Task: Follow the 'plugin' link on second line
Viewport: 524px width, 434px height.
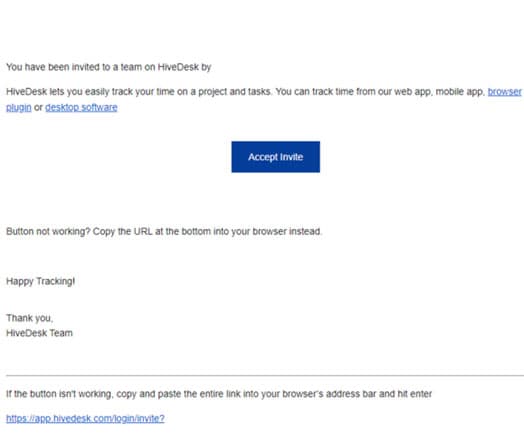Action: [x=19, y=108]
